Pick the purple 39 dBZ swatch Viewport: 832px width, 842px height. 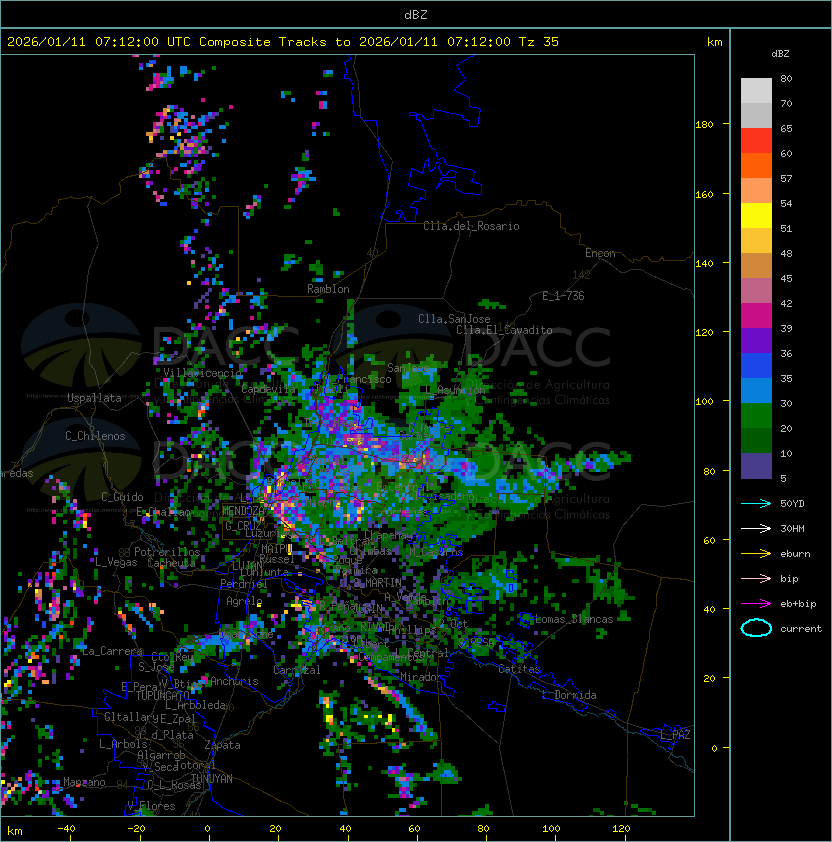(756, 340)
